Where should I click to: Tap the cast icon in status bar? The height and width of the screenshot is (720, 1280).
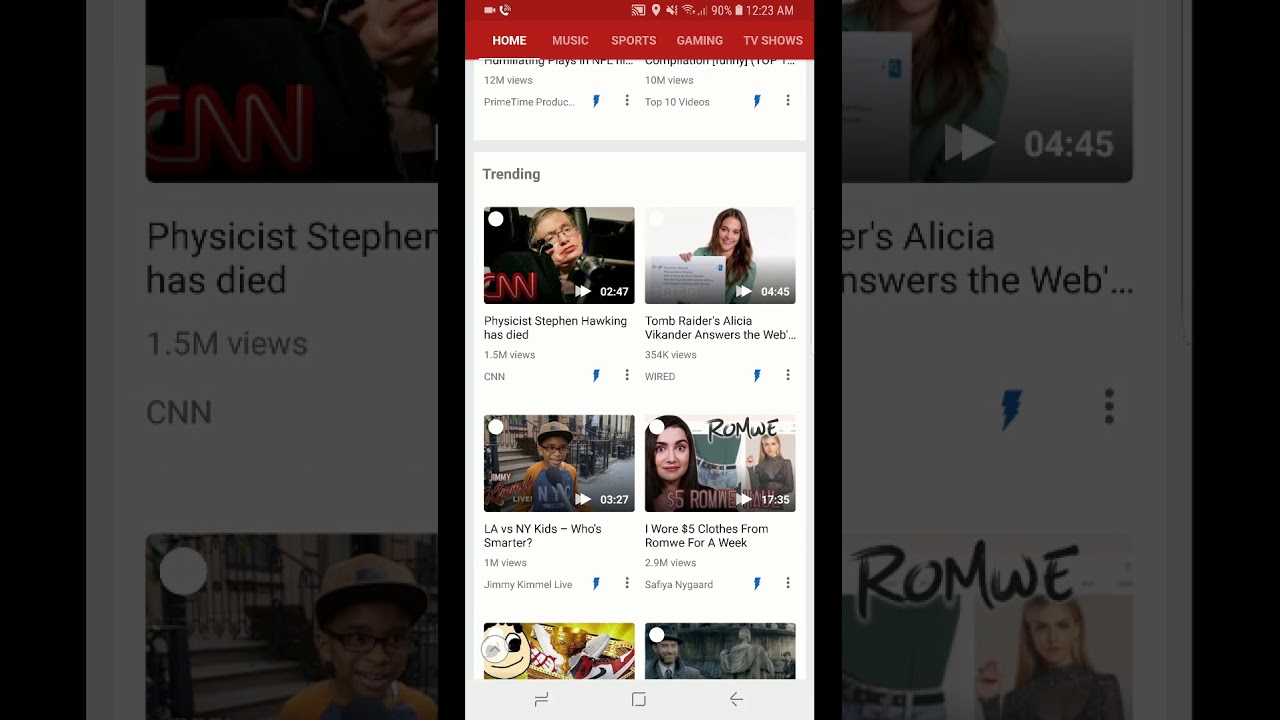(638, 10)
